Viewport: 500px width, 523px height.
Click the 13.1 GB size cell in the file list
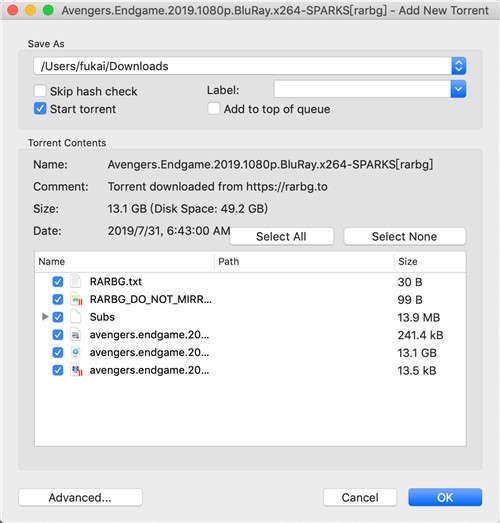click(417, 353)
